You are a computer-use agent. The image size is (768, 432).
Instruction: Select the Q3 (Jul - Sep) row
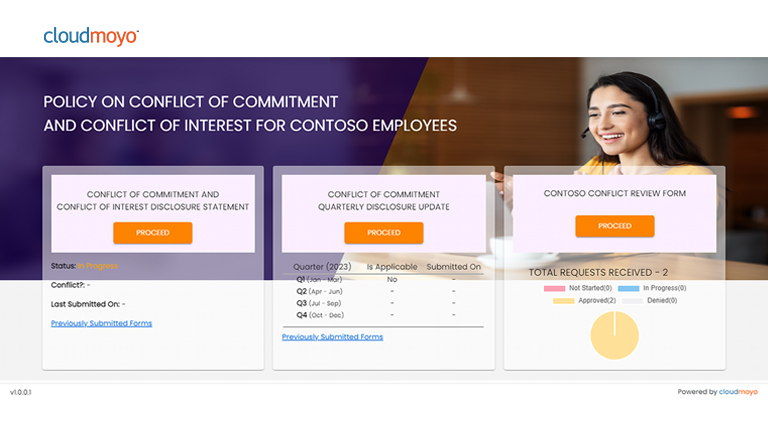(383, 303)
